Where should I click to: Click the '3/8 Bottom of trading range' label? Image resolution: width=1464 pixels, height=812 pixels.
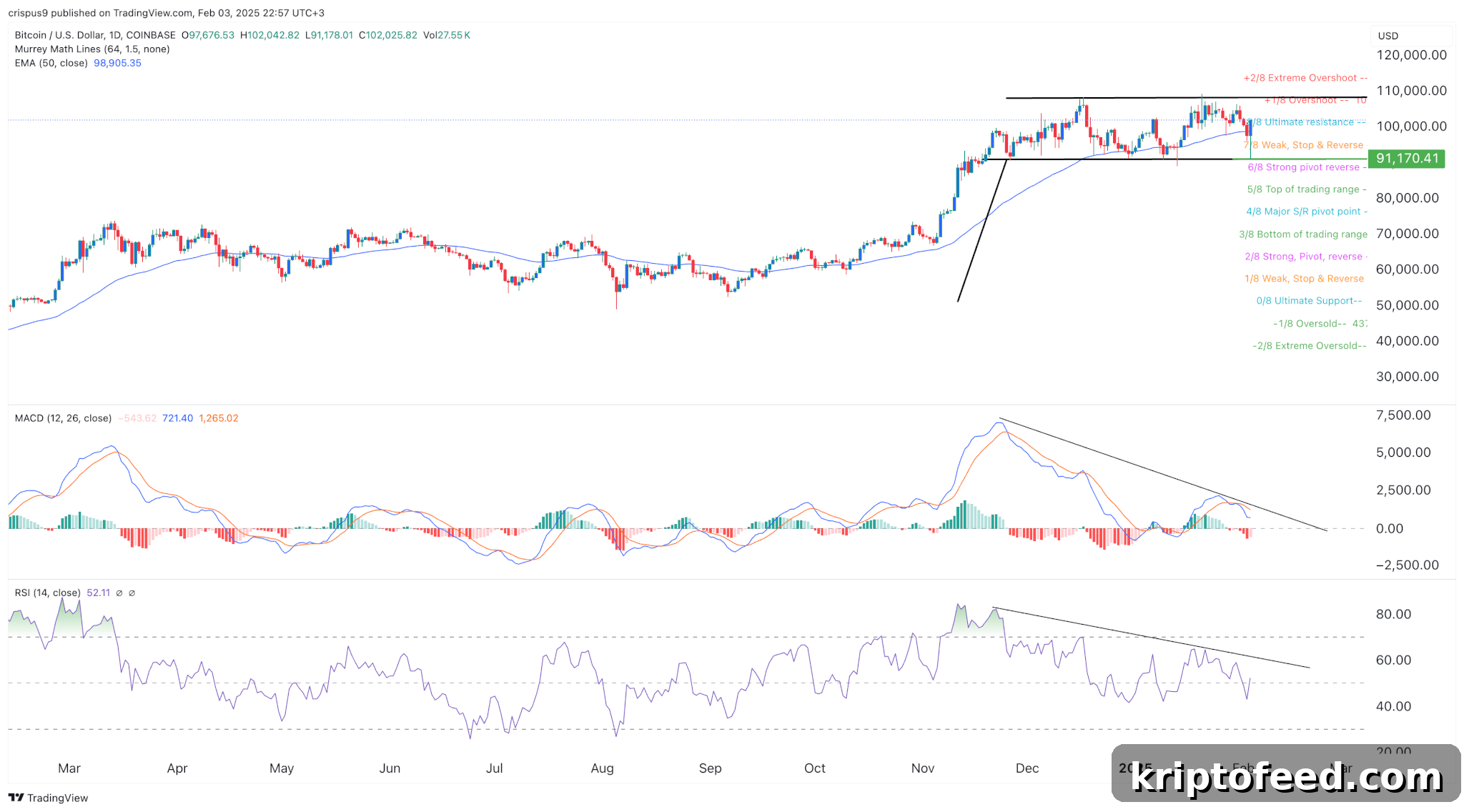1303,234
